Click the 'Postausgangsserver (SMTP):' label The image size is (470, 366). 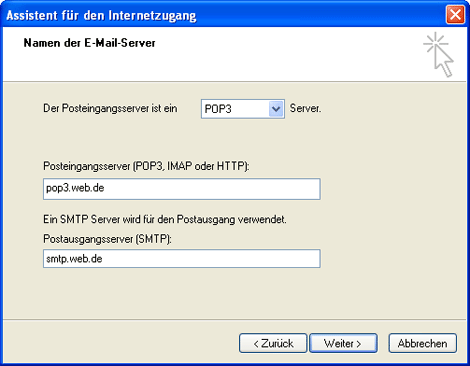[107, 239]
